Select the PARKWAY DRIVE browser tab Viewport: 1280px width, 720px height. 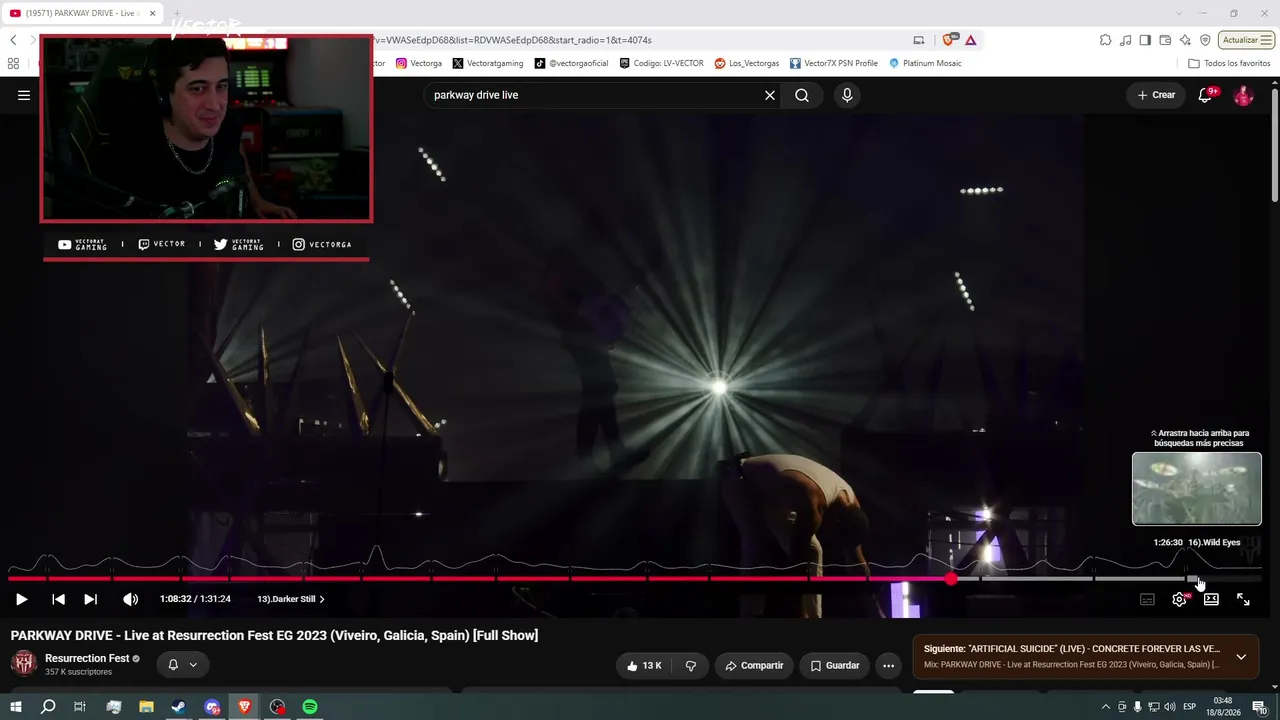[x=83, y=13]
